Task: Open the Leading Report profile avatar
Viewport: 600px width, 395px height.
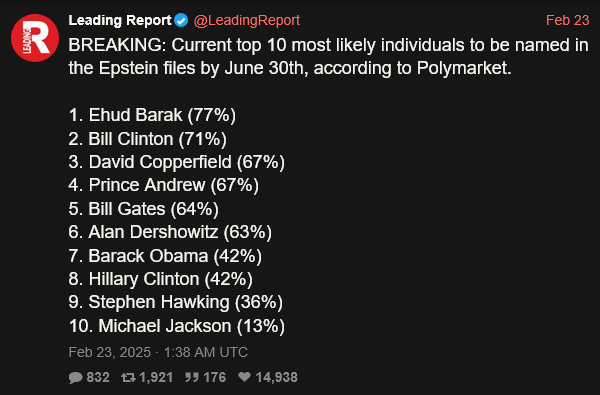Action: tap(35, 38)
